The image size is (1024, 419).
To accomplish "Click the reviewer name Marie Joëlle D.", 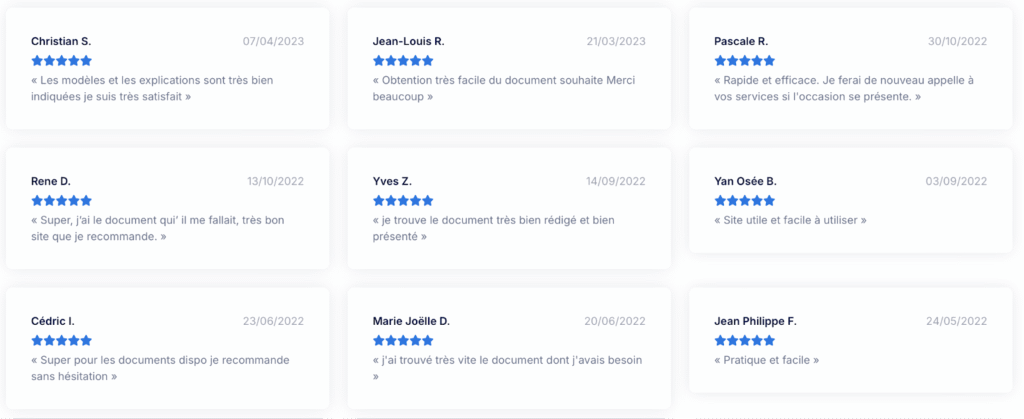I will pyautogui.click(x=411, y=321).
